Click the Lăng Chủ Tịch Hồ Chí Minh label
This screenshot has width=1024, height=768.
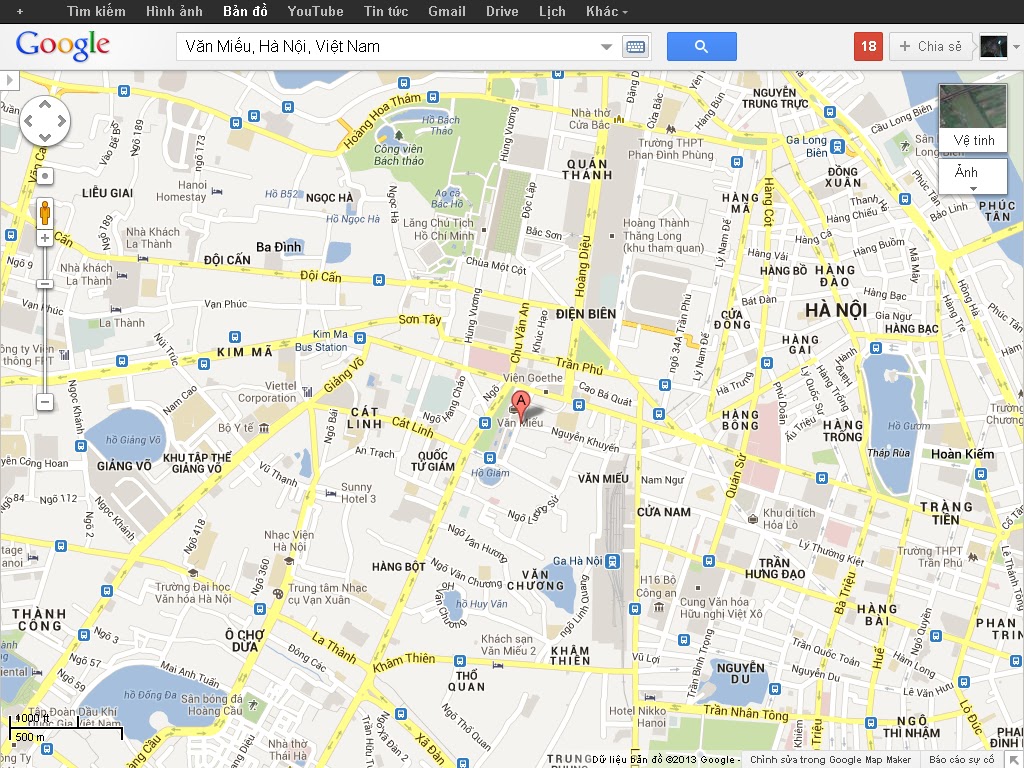[438, 229]
